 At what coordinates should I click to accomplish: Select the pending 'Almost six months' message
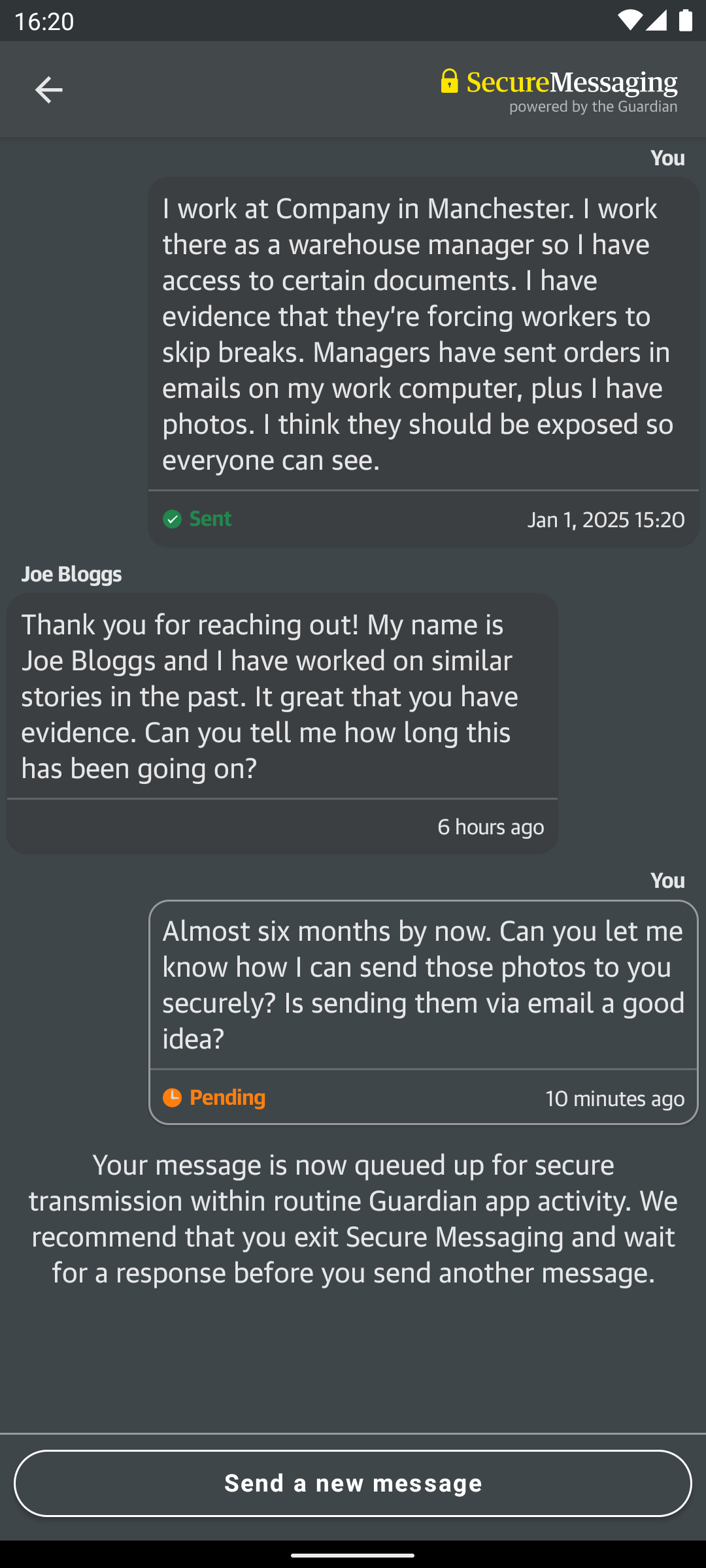point(423,985)
